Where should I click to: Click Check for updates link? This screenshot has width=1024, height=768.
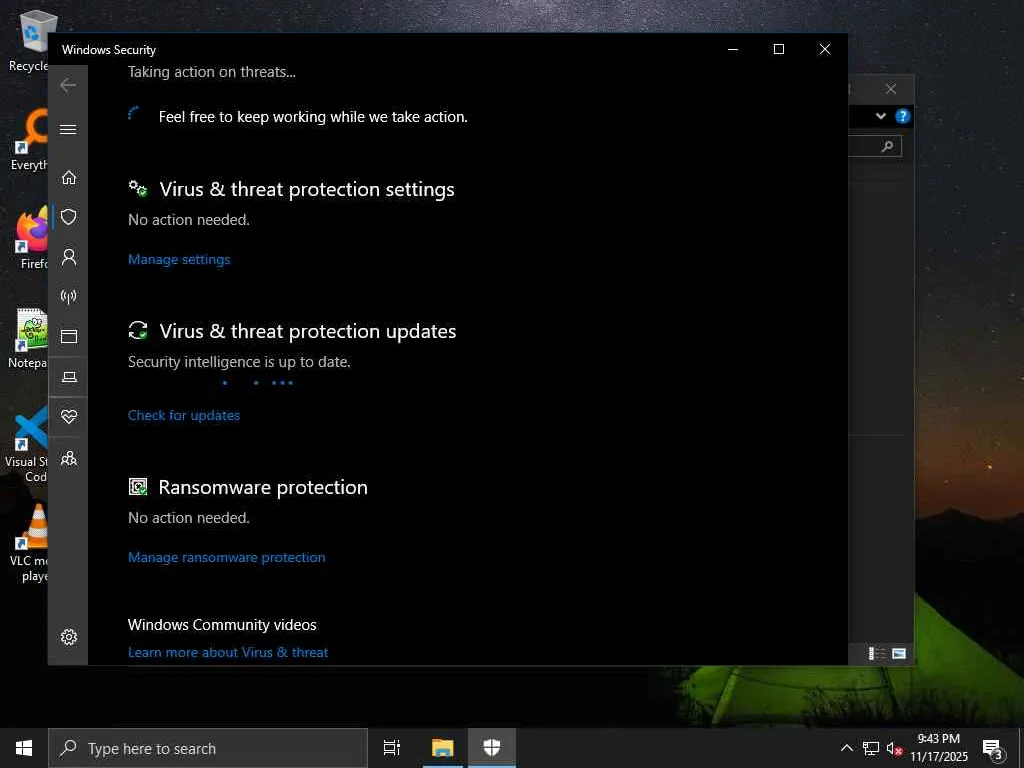tap(184, 415)
